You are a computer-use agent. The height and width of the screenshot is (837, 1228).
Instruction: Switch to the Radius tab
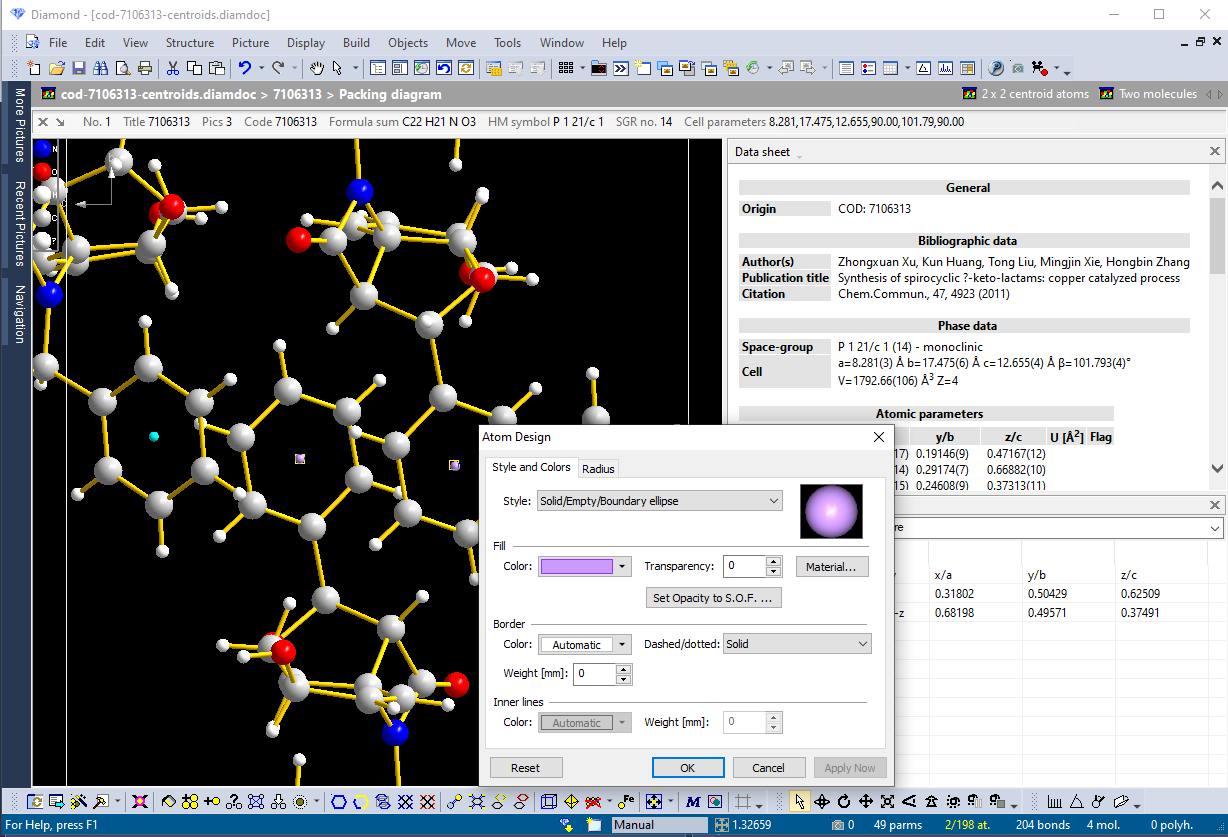[598, 468]
